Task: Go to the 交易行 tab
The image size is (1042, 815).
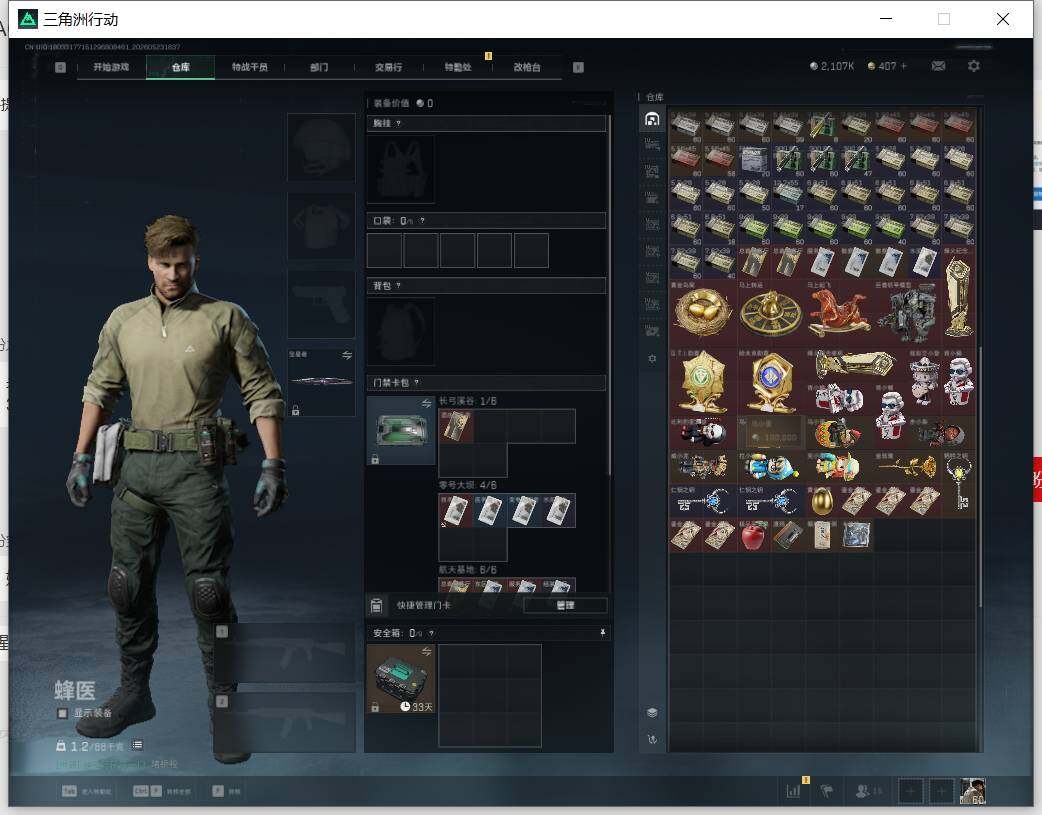Action: [388, 67]
